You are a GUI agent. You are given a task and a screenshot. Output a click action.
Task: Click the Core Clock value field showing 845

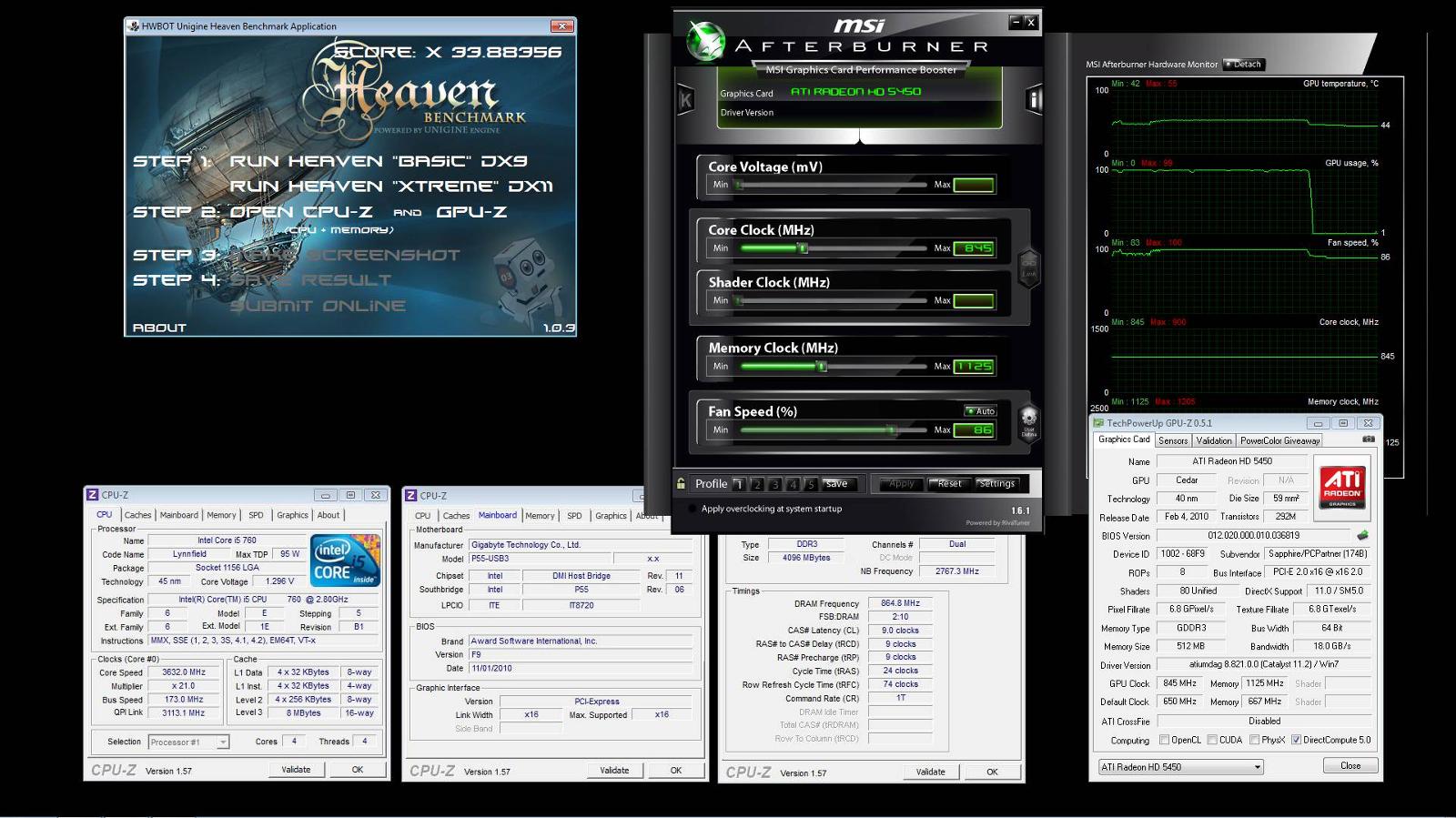tap(974, 248)
